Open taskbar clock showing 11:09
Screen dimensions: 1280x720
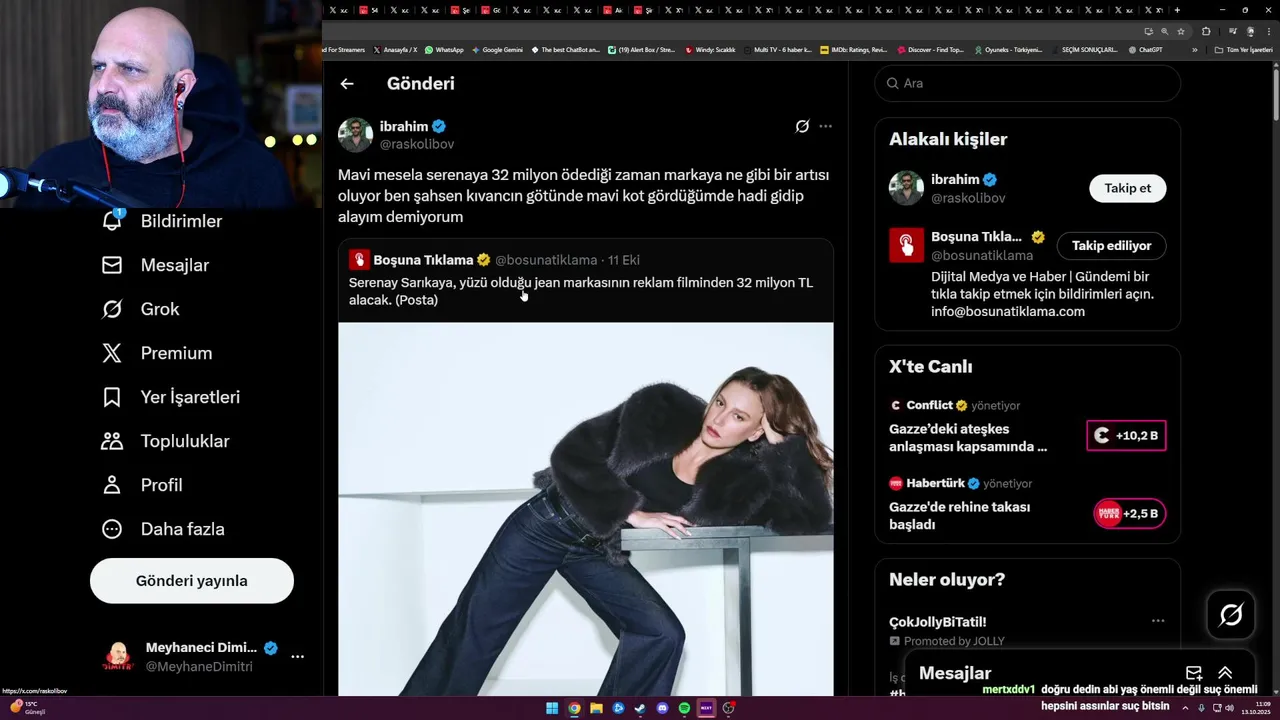pos(1256,708)
